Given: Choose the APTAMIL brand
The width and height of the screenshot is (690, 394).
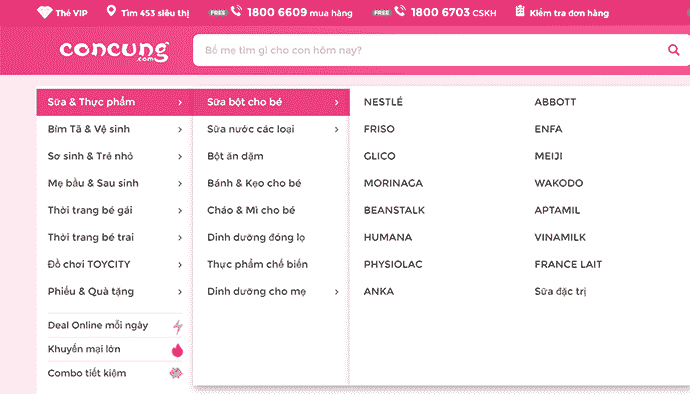Looking at the screenshot, I should [x=557, y=210].
